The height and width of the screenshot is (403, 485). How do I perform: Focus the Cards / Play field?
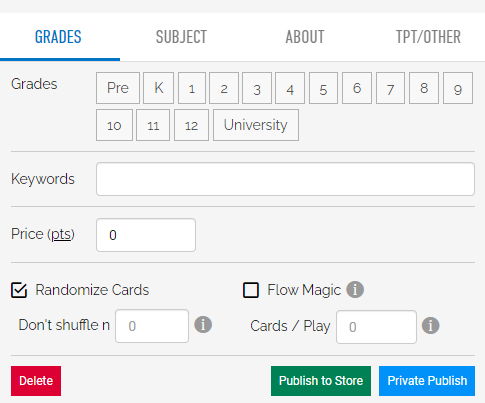click(376, 327)
